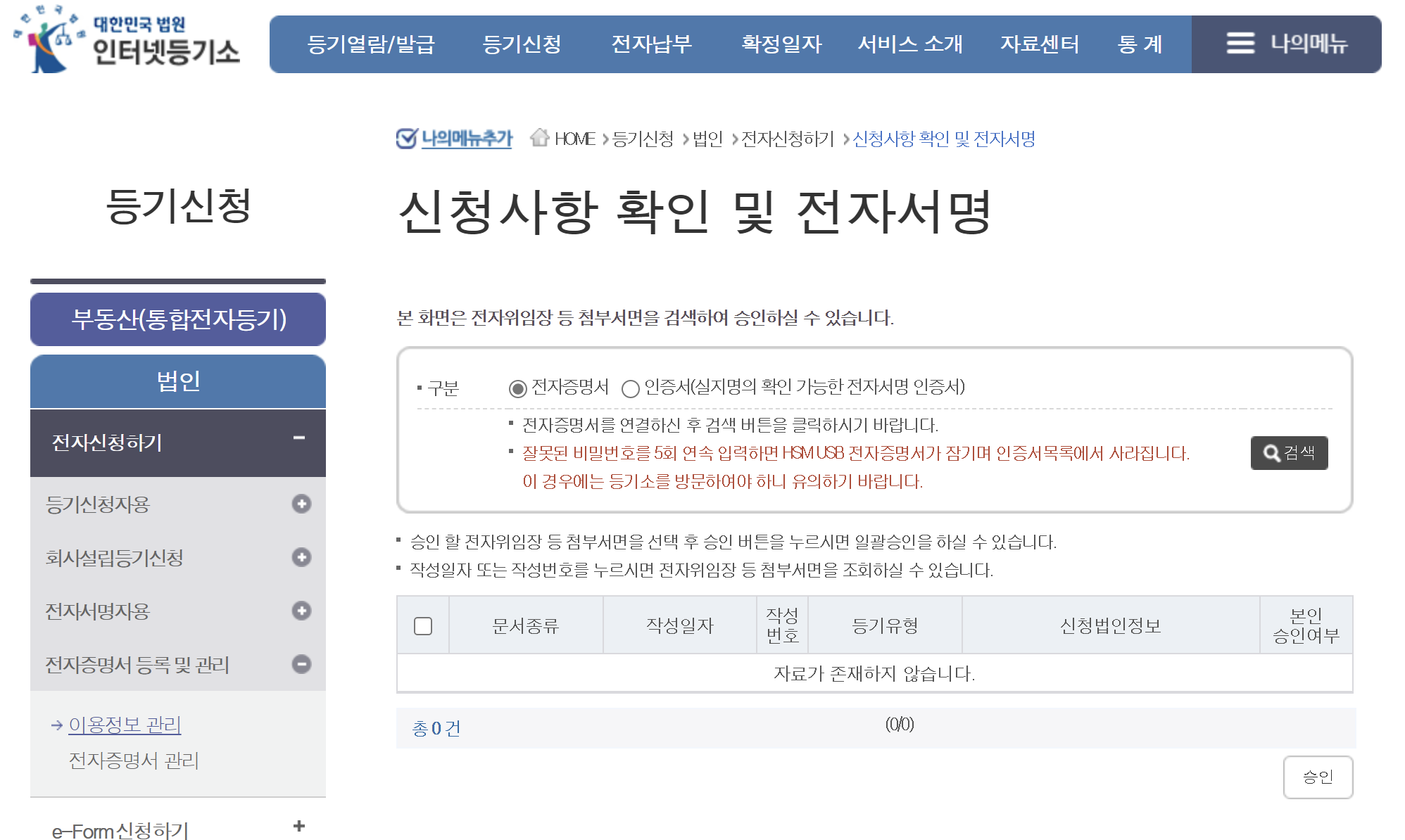
Task: Expand 회사설립등기신청 with its plus icon
Action: point(301,557)
